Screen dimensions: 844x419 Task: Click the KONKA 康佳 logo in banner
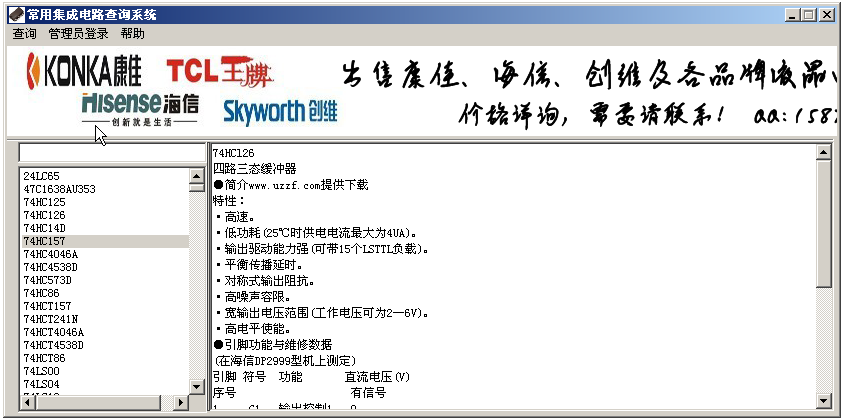click(x=84, y=71)
